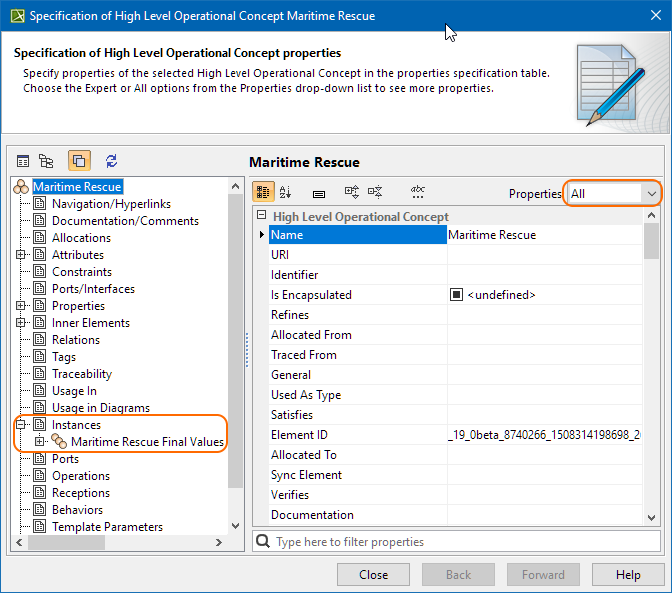
Task: Click the tree vertical scrollbar thumb
Action: 235,341
